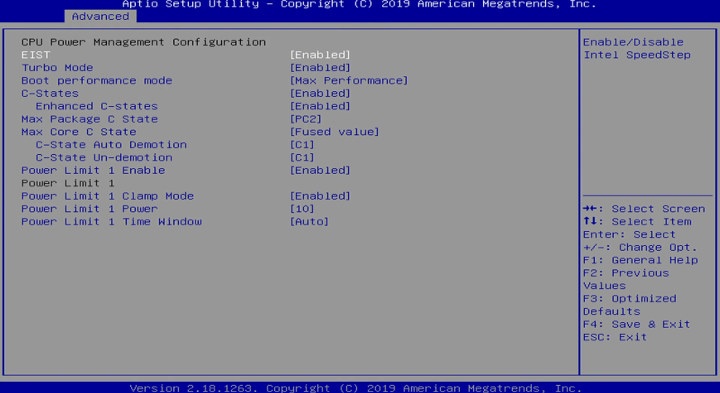The width and height of the screenshot is (720, 393).
Task: Select Power Limit 1 Time Window setting
Action: [x=112, y=222]
